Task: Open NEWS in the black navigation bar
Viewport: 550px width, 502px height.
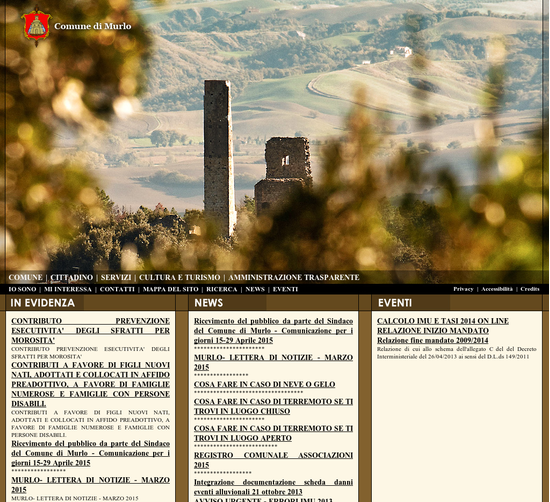Action: point(255,289)
